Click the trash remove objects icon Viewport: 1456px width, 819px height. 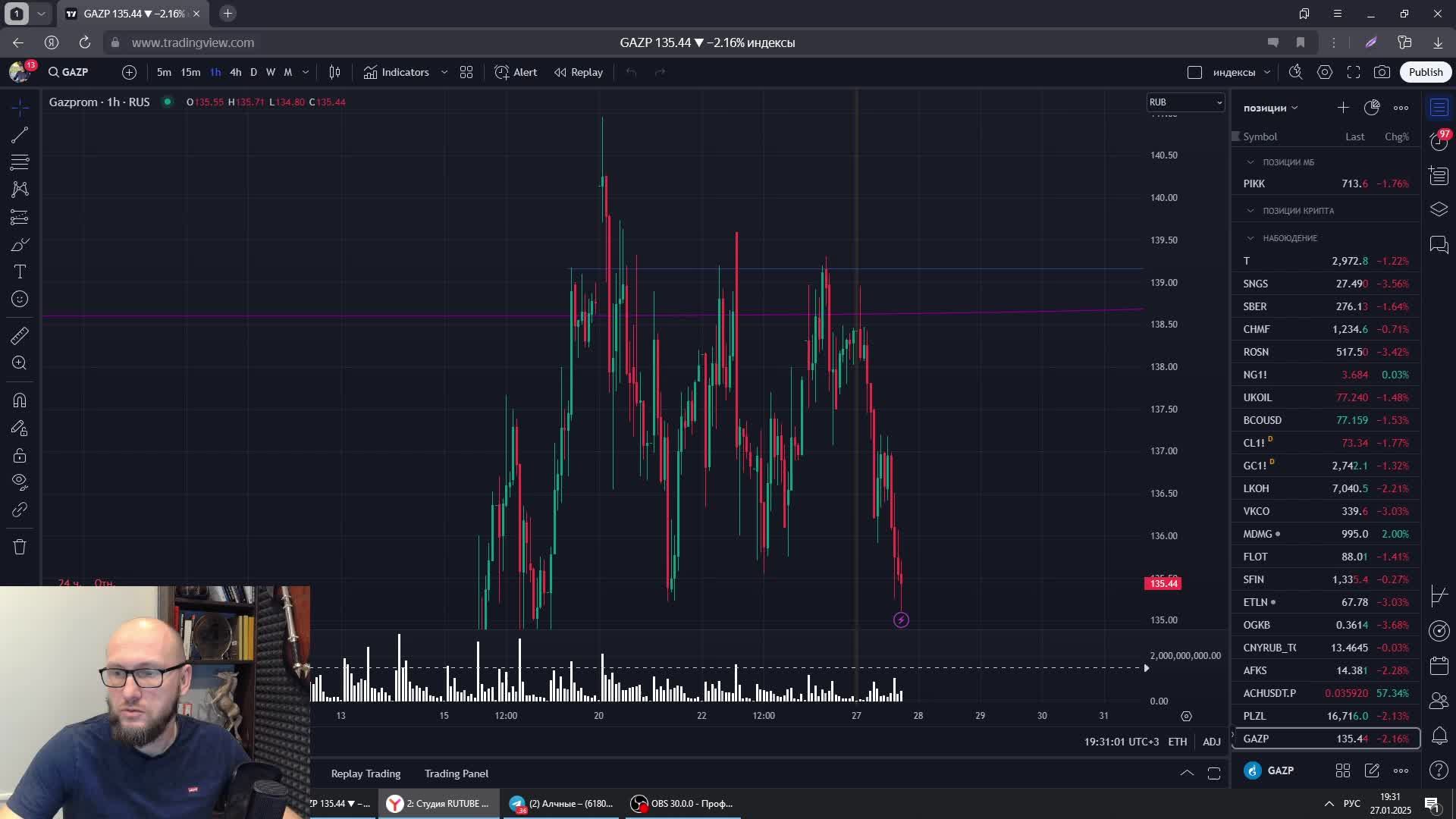pyautogui.click(x=20, y=547)
